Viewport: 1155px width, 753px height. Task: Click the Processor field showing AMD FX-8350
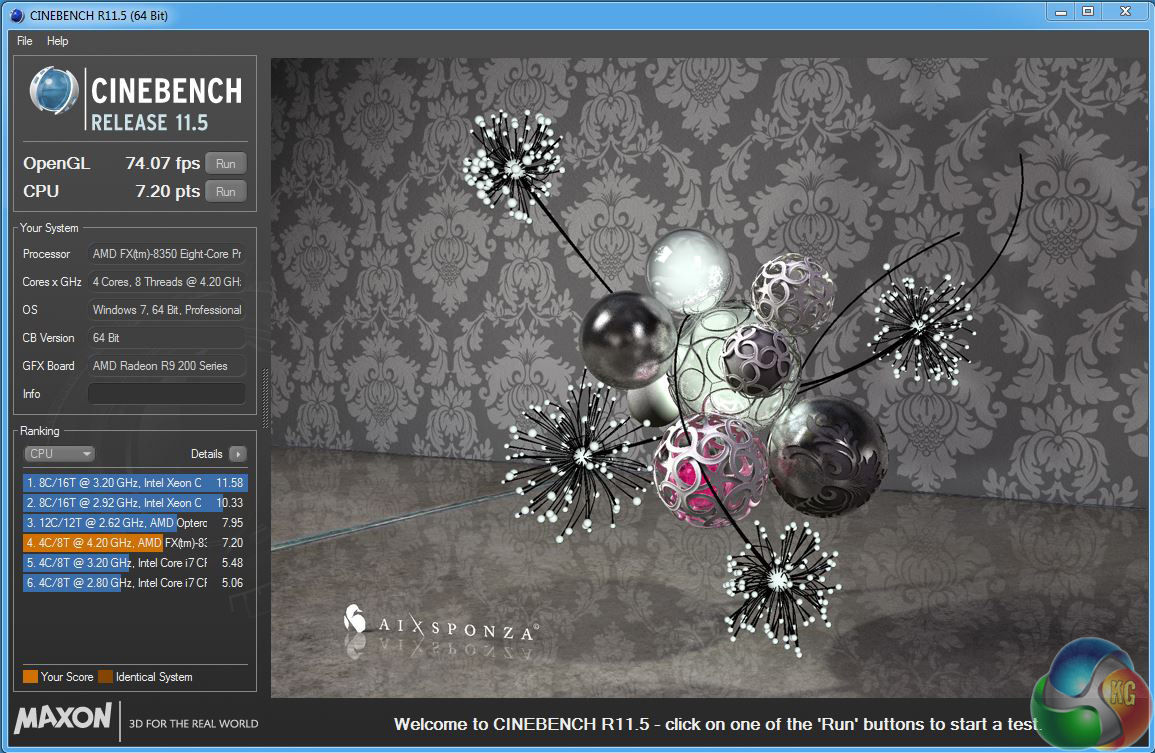(x=166, y=254)
